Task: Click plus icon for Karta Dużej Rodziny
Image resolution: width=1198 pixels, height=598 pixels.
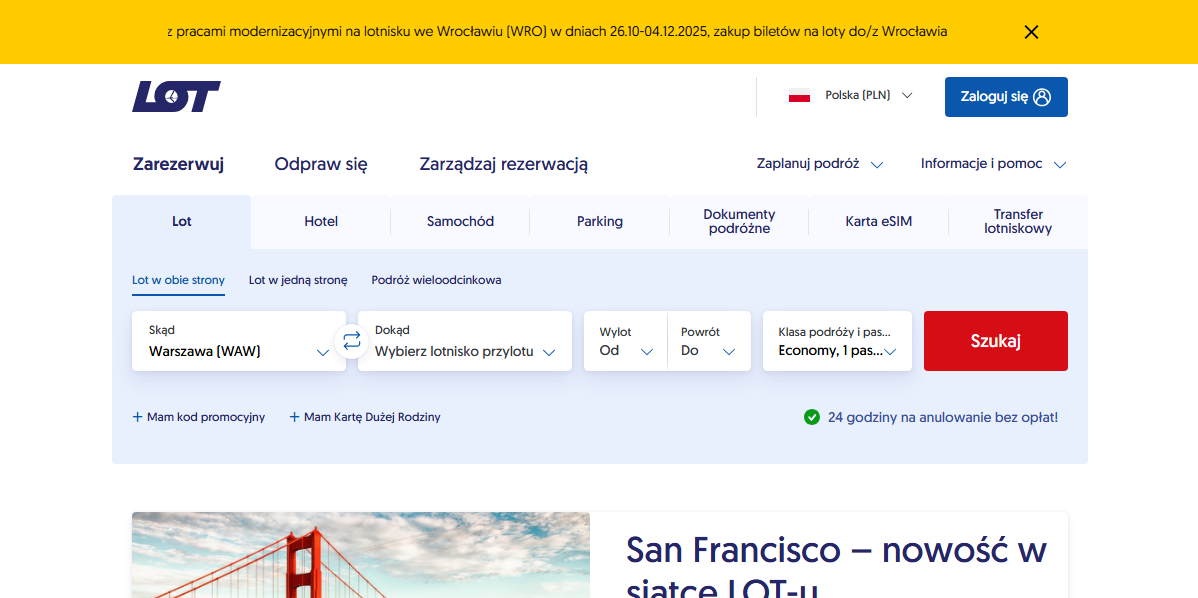Action: (295, 417)
